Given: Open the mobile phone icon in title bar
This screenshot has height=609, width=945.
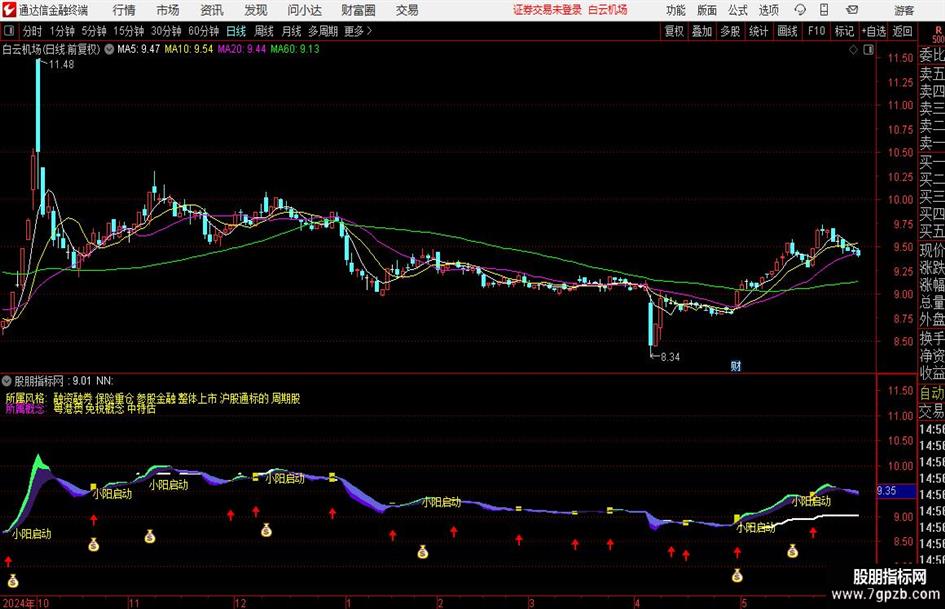Looking at the screenshot, I should [x=824, y=10].
